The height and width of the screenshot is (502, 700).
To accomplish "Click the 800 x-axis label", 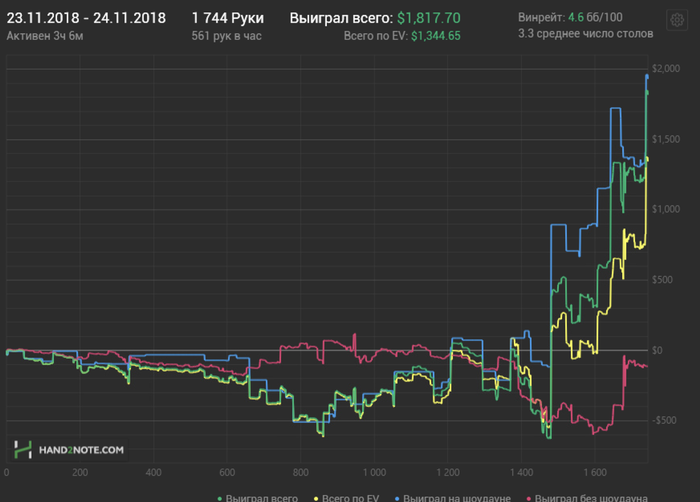I will [x=300, y=473].
